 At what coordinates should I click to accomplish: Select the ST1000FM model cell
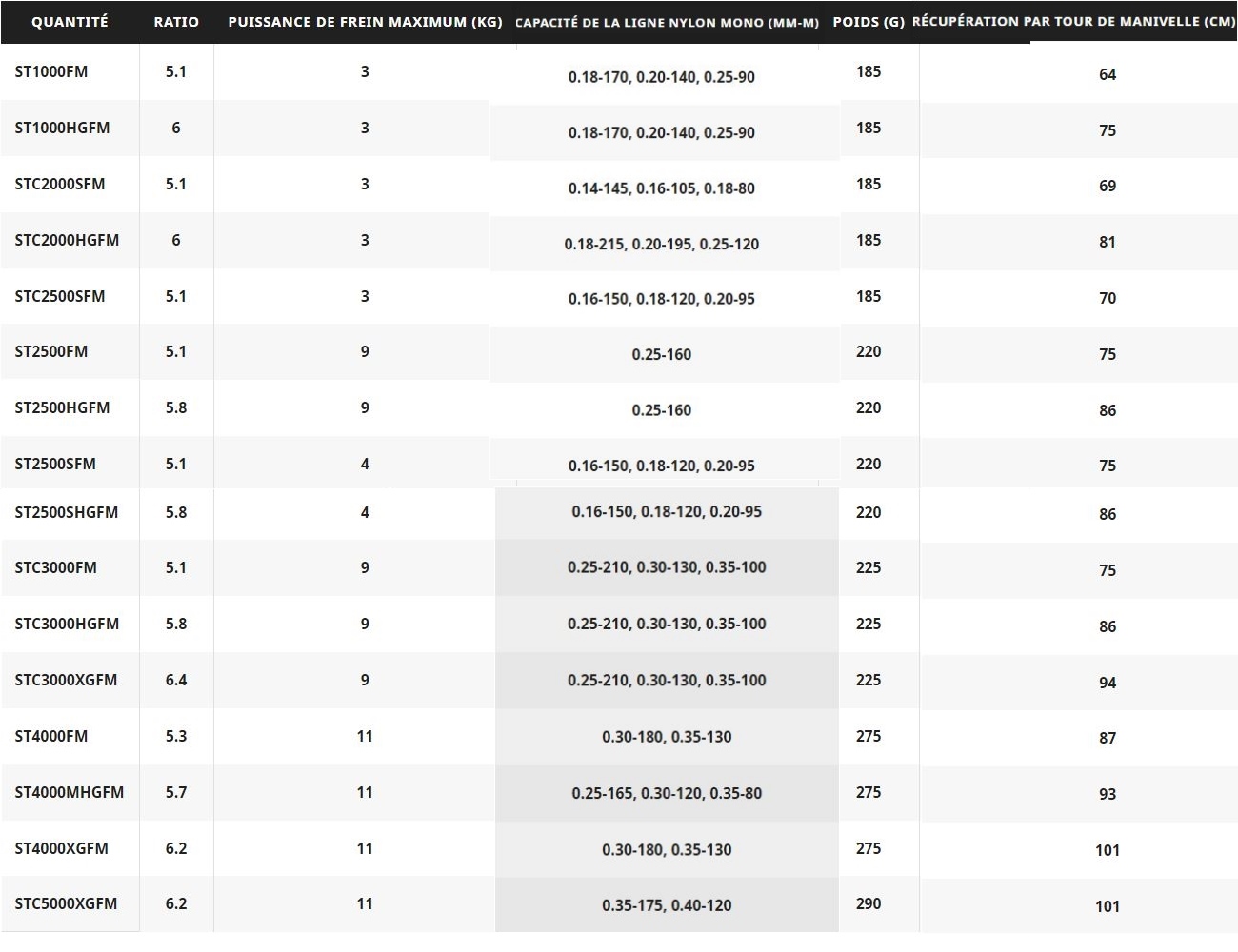[51, 71]
